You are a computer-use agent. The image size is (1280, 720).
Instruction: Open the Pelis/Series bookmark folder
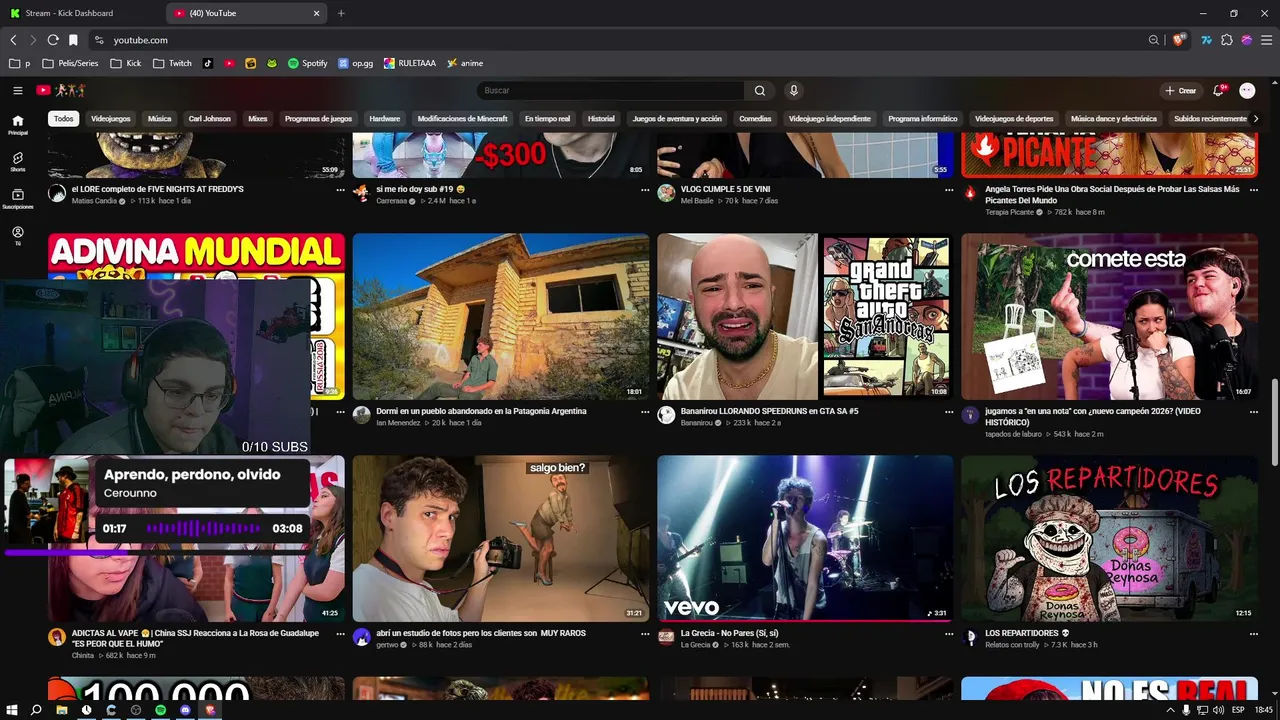click(70, 63)
